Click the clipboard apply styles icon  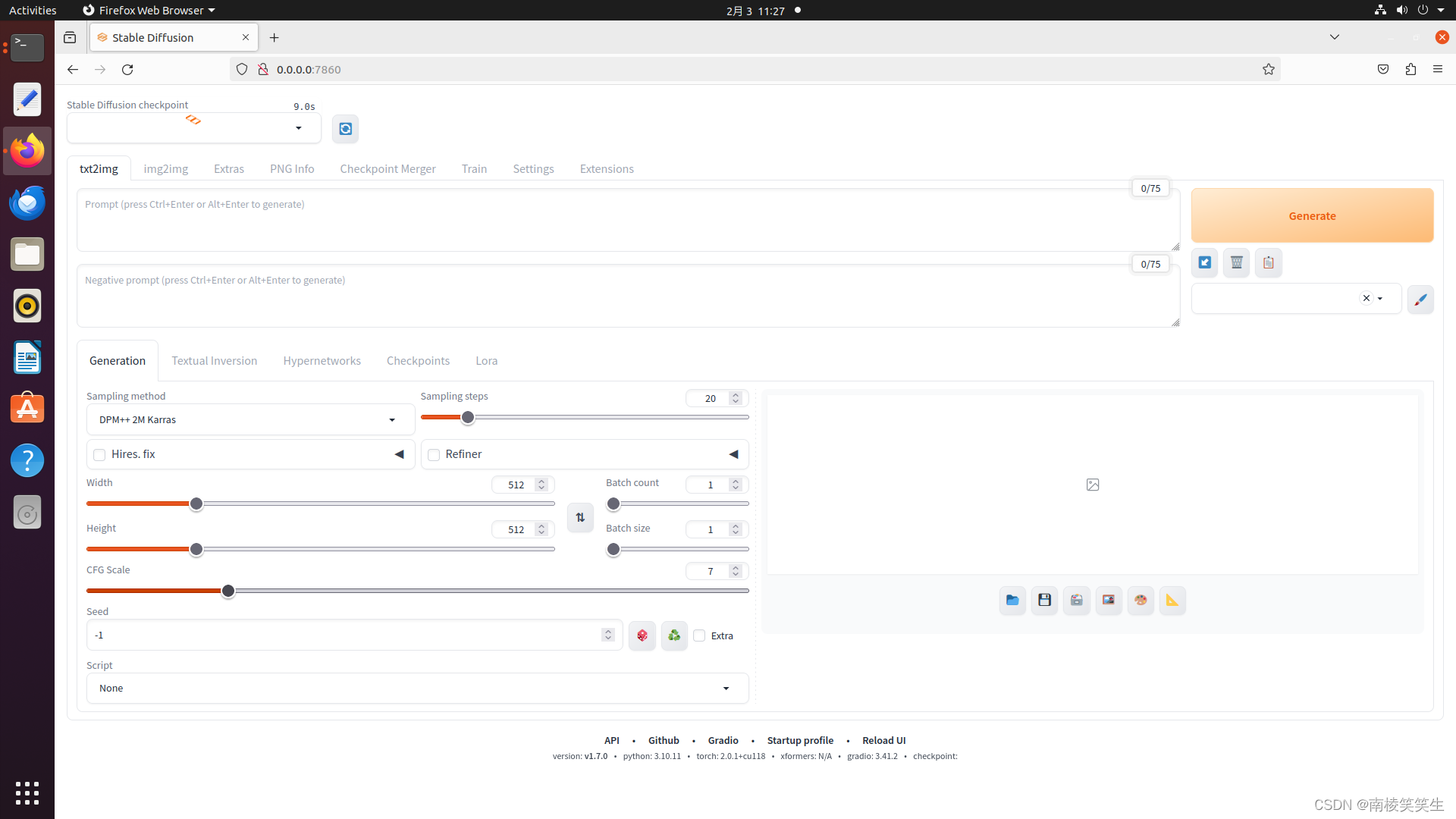tap(1268, 263)
